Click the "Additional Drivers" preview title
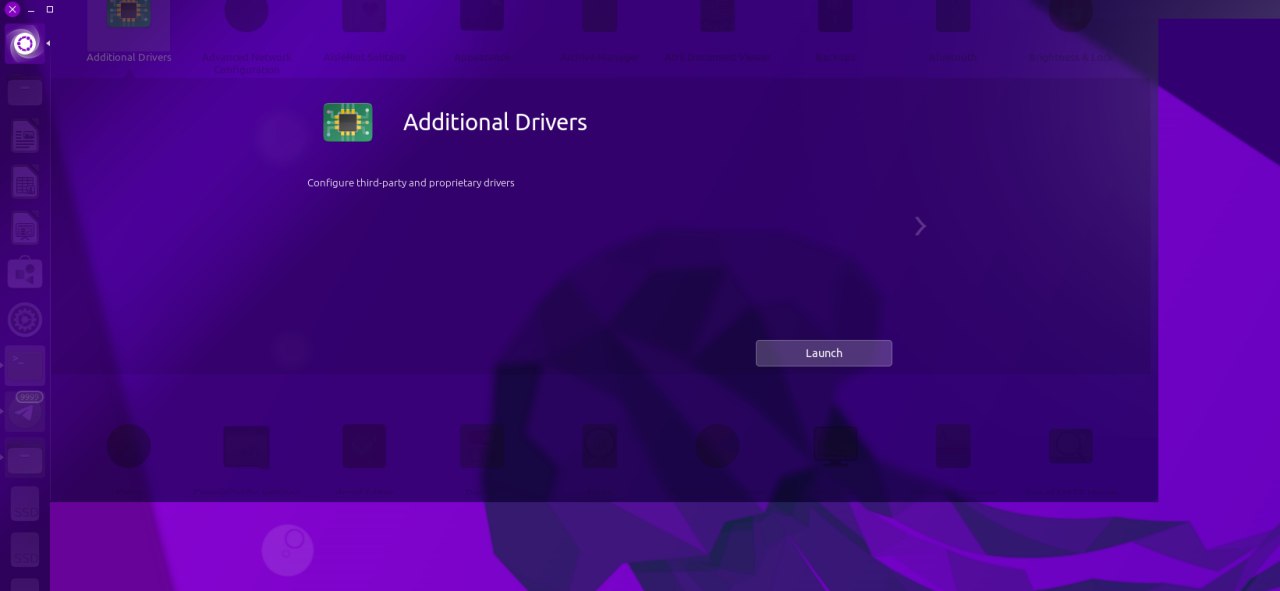This screenshot has height=591, width=1280. (495, 122)
